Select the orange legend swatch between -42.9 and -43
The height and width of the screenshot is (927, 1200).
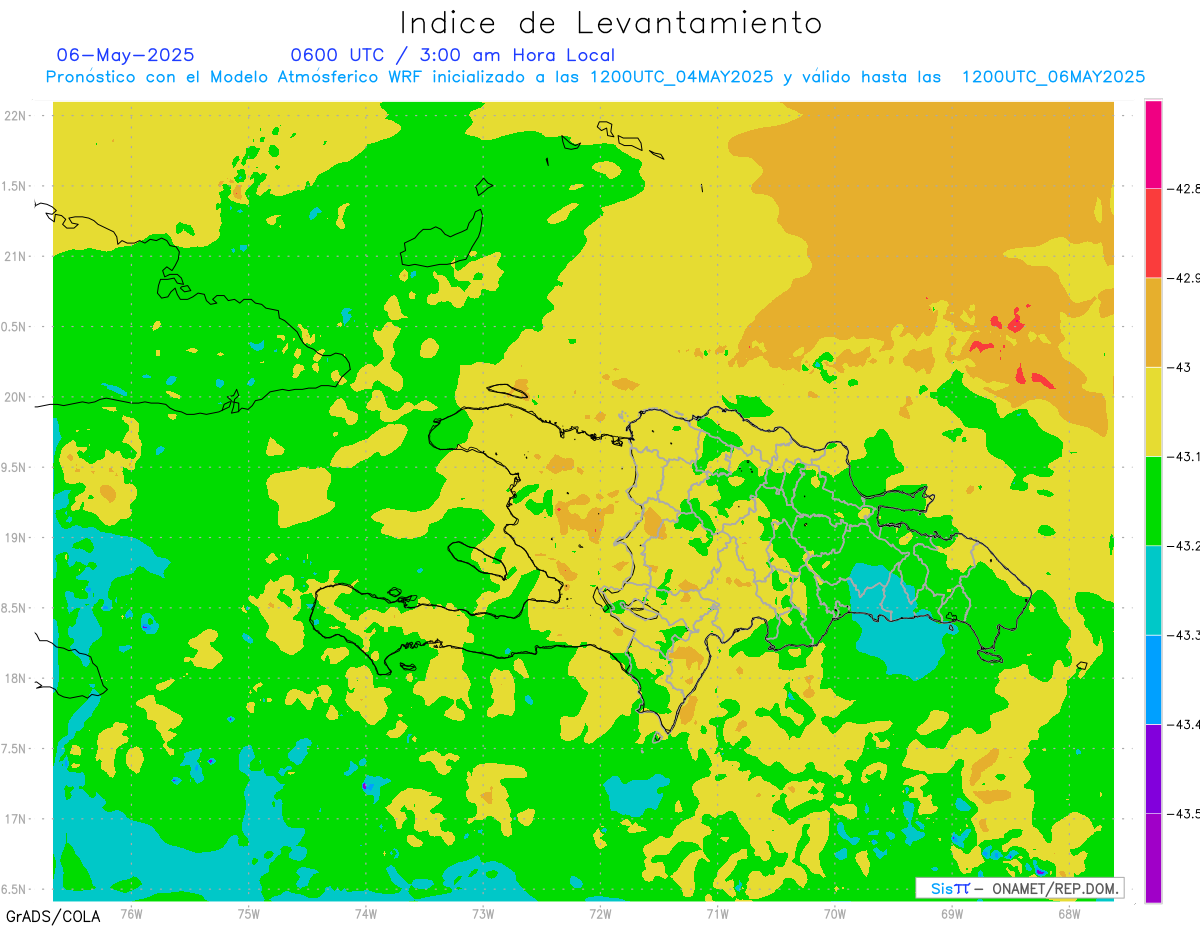(x=1153, y=322)
